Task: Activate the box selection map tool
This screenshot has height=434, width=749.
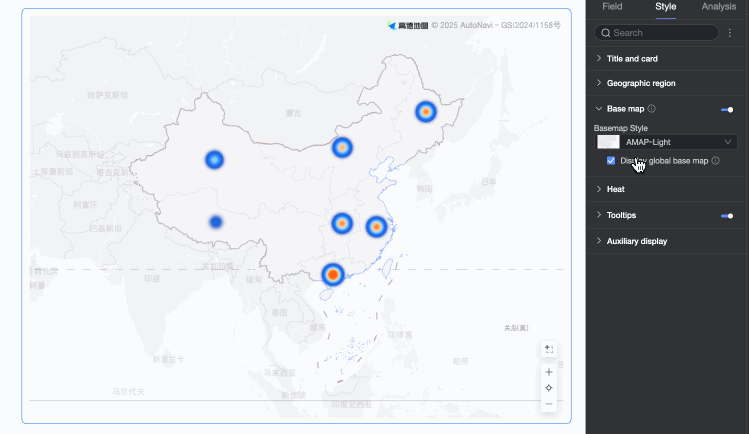Action: (549, 349)
